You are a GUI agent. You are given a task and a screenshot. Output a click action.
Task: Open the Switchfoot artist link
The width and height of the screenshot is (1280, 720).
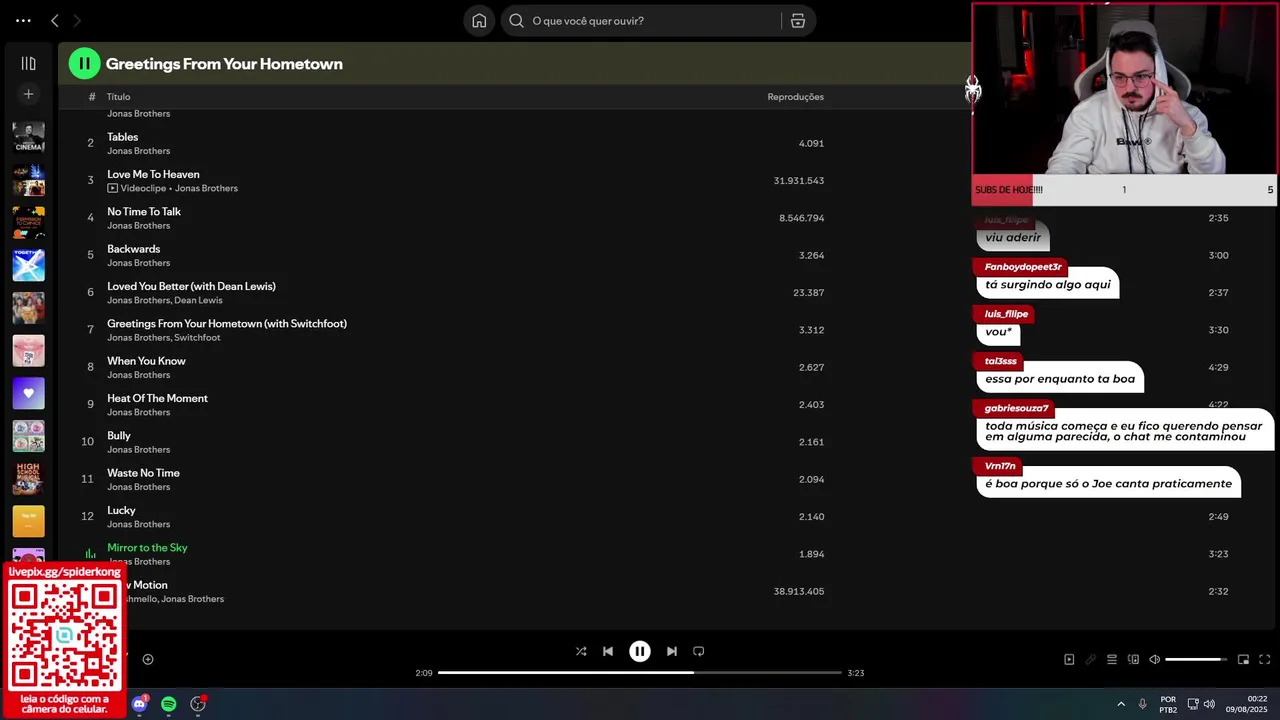197,338
